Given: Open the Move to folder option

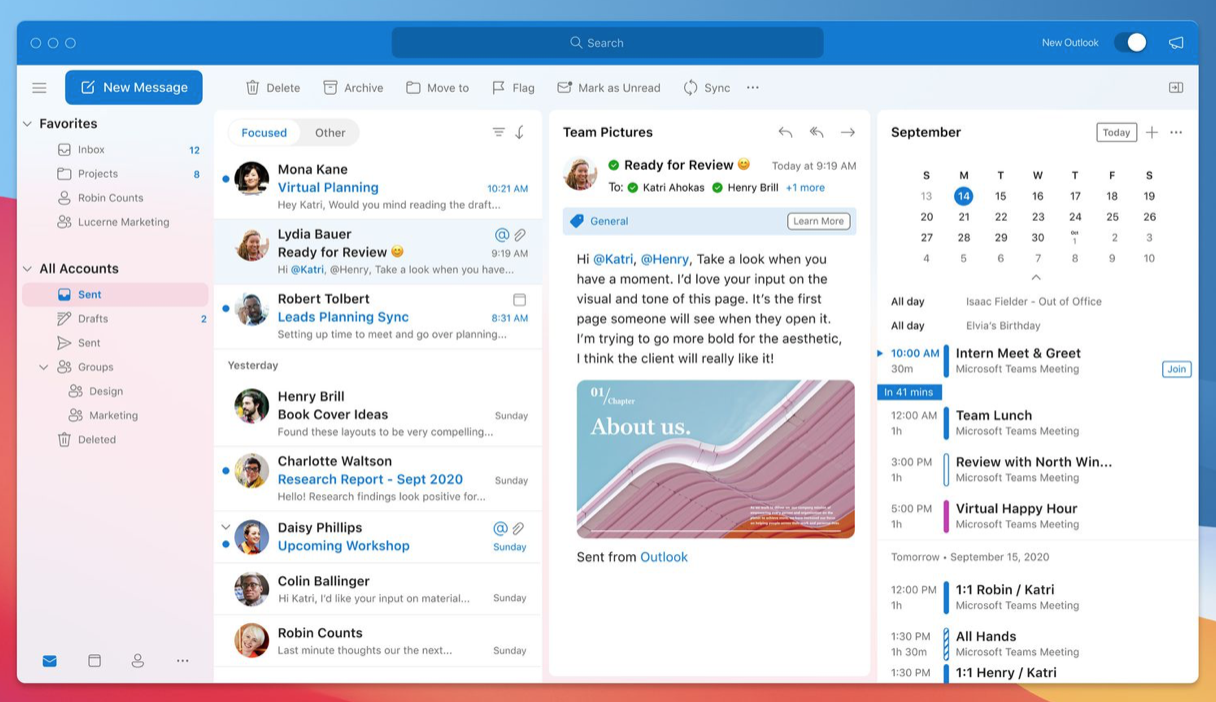Looking at the screenshot, I should pyautogui.click(x=437, y=88).
